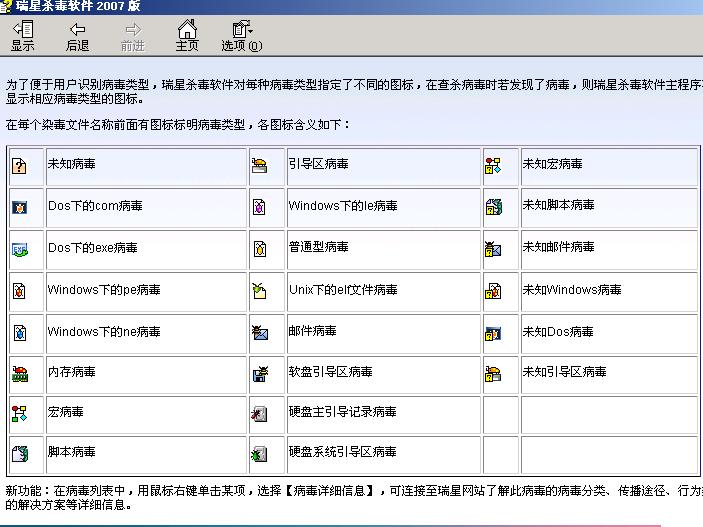Select the text 内存病毒
The width and height of the screenshot is (703, 527).
click(x=72, y=372)
